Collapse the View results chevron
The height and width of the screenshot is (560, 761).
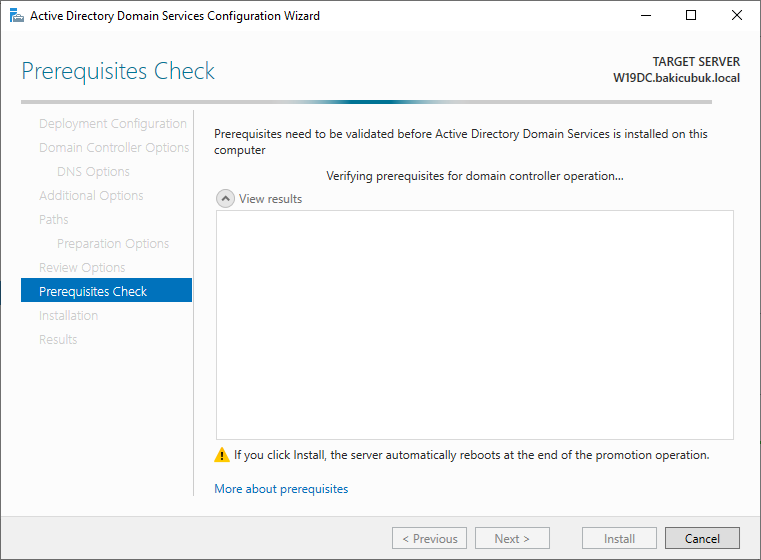[225, 198]
